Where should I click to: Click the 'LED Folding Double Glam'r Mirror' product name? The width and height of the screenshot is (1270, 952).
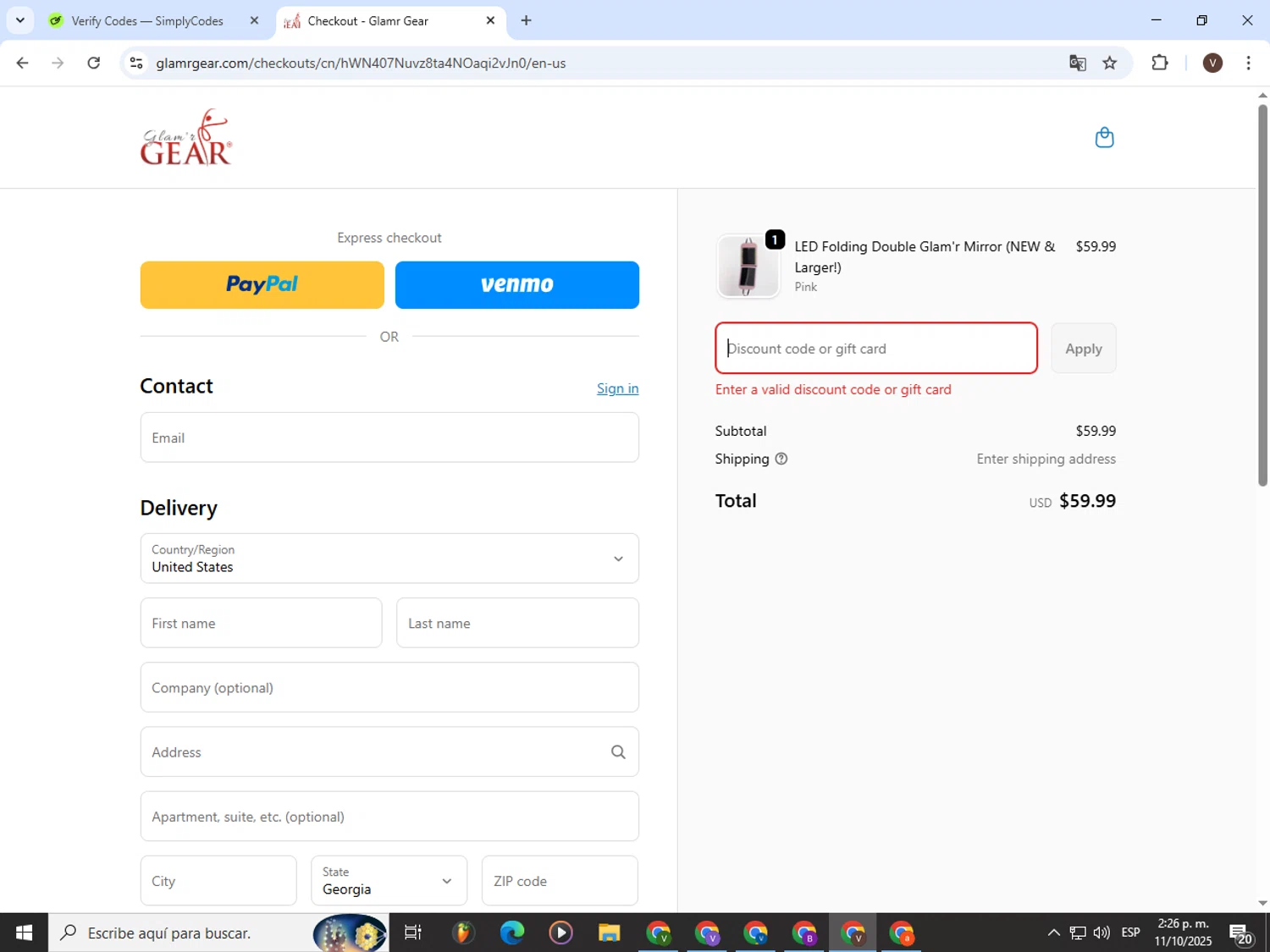pyautogui.click(x=925, y=256)
